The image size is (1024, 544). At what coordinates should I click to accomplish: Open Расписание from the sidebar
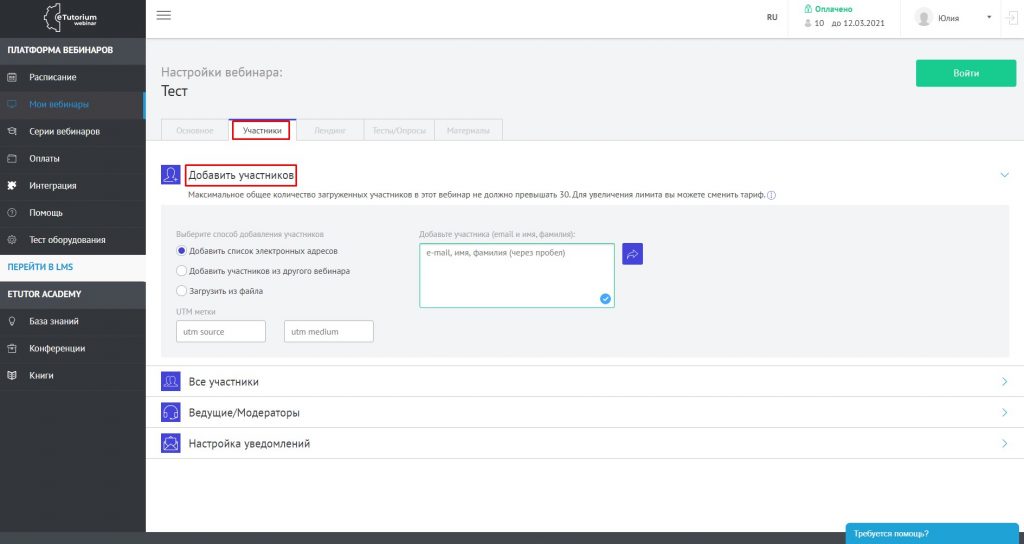point(52,77)
